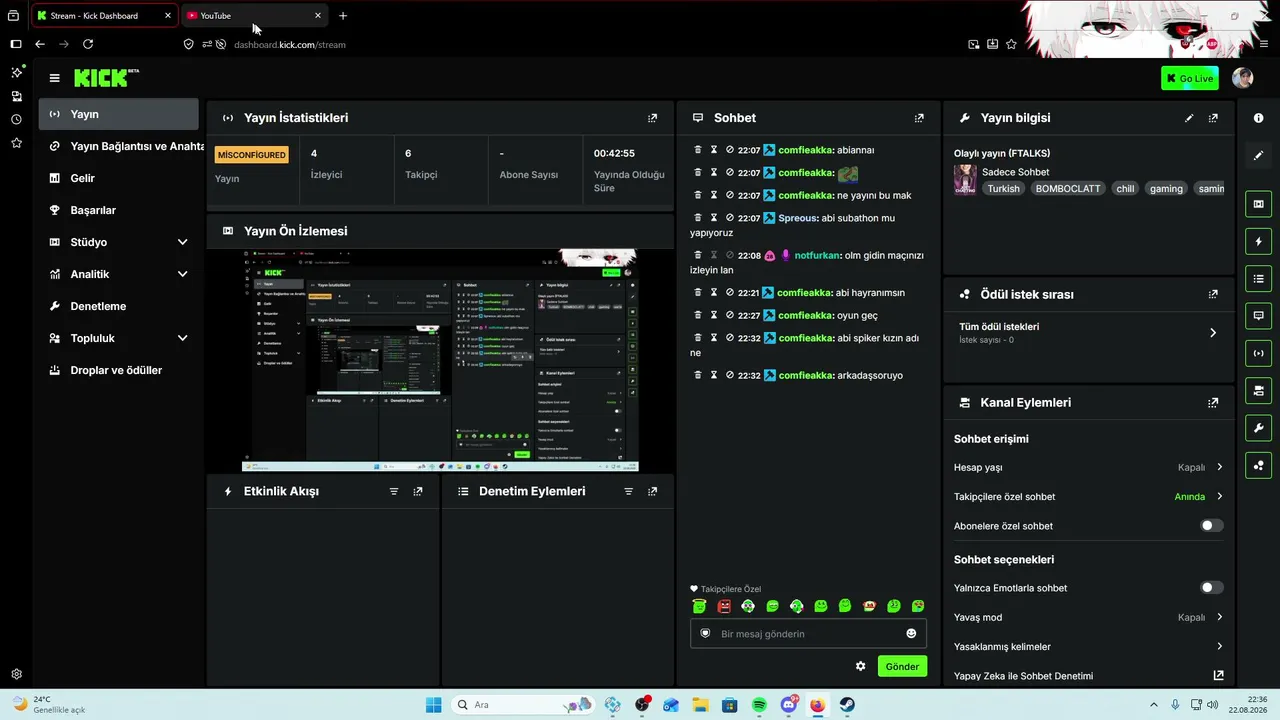Delete comfieakka's 'arkadaşsoruyo' message
1280x720 pixels.
point(698,376)
